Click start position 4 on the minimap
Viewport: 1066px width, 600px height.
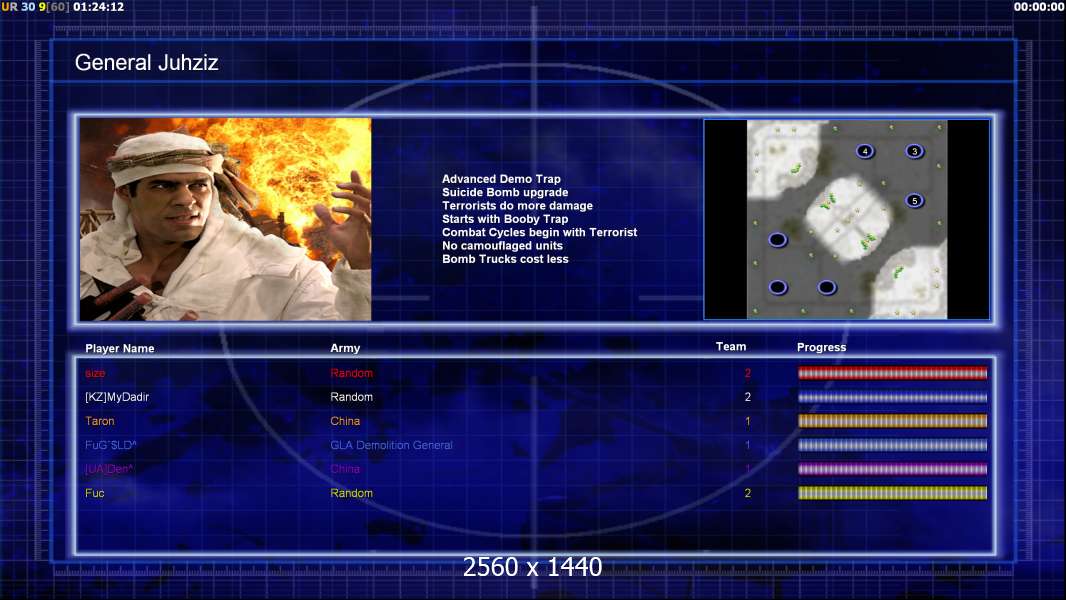click(865, 151)
